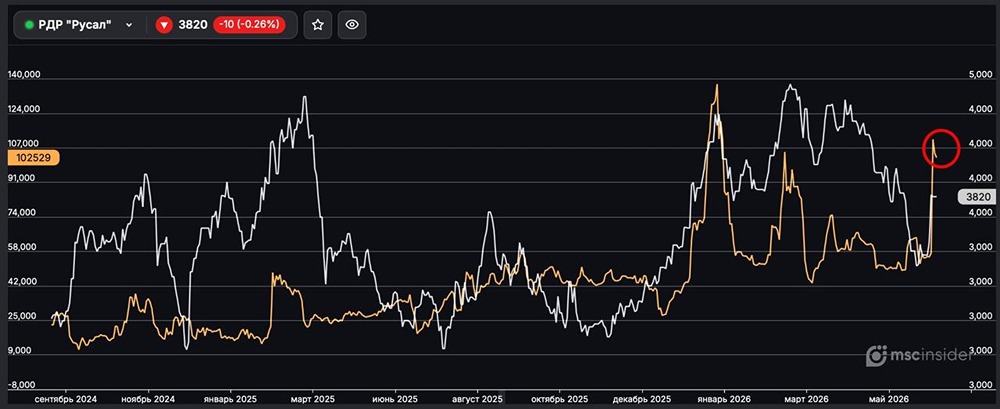Click the 5,000 right axis label

click(x=979, y=75)
